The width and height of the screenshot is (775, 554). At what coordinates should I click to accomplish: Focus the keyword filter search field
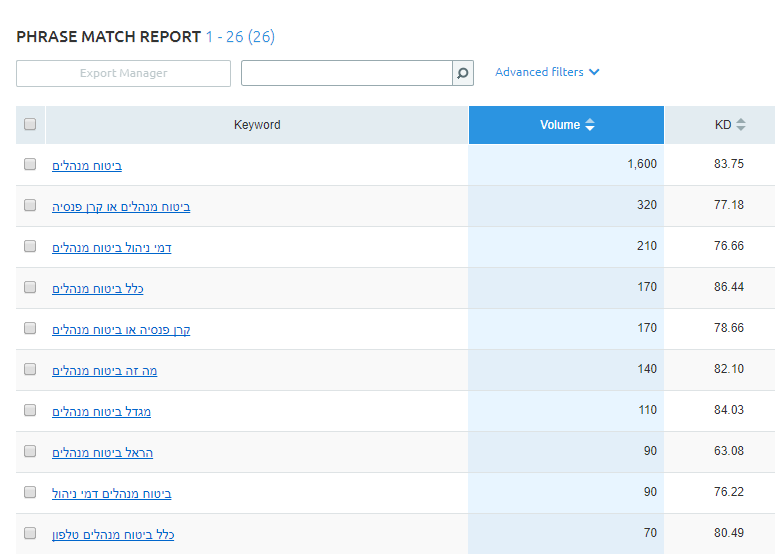[x=346, y=73]
